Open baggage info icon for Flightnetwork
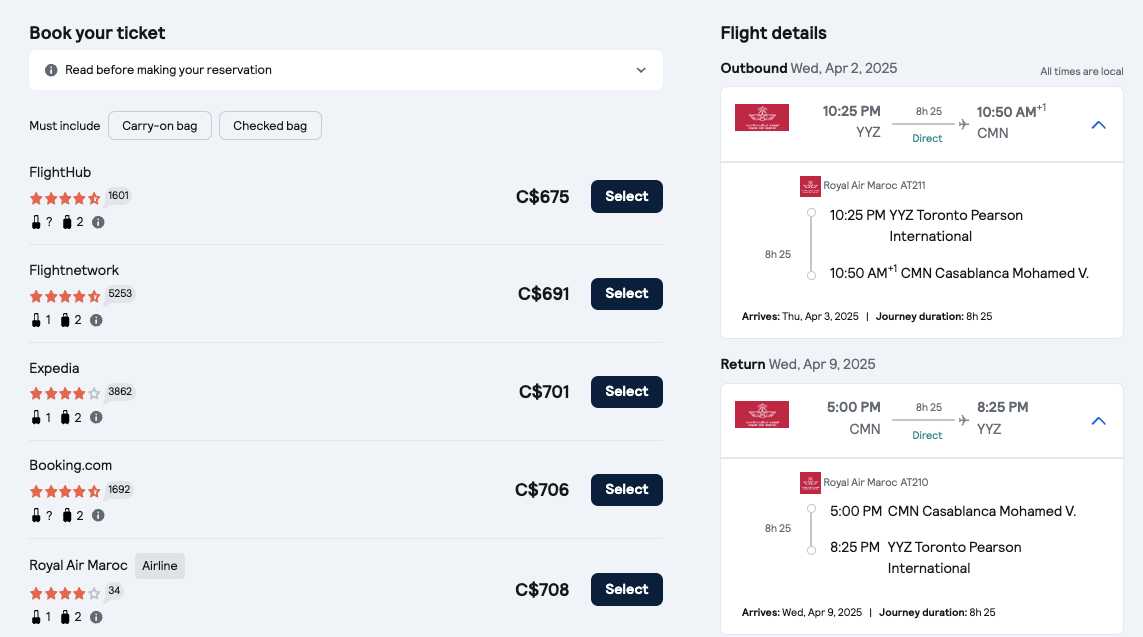 pyautogui.click(x=96, y=320)
